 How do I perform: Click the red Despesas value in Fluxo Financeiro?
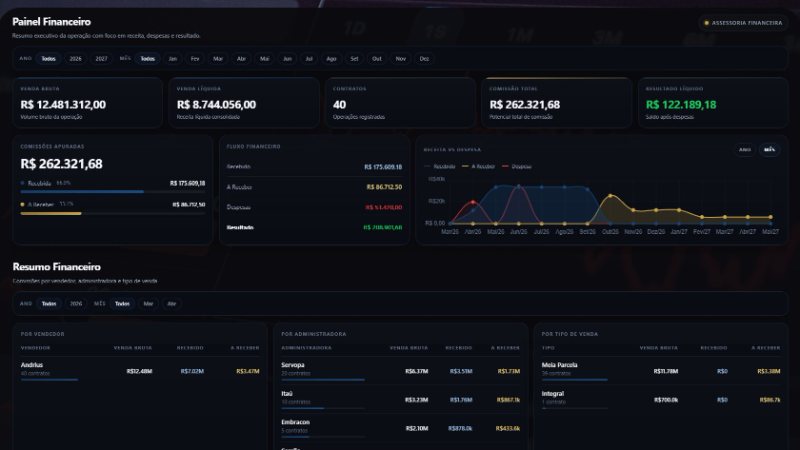tap(384, 208)
